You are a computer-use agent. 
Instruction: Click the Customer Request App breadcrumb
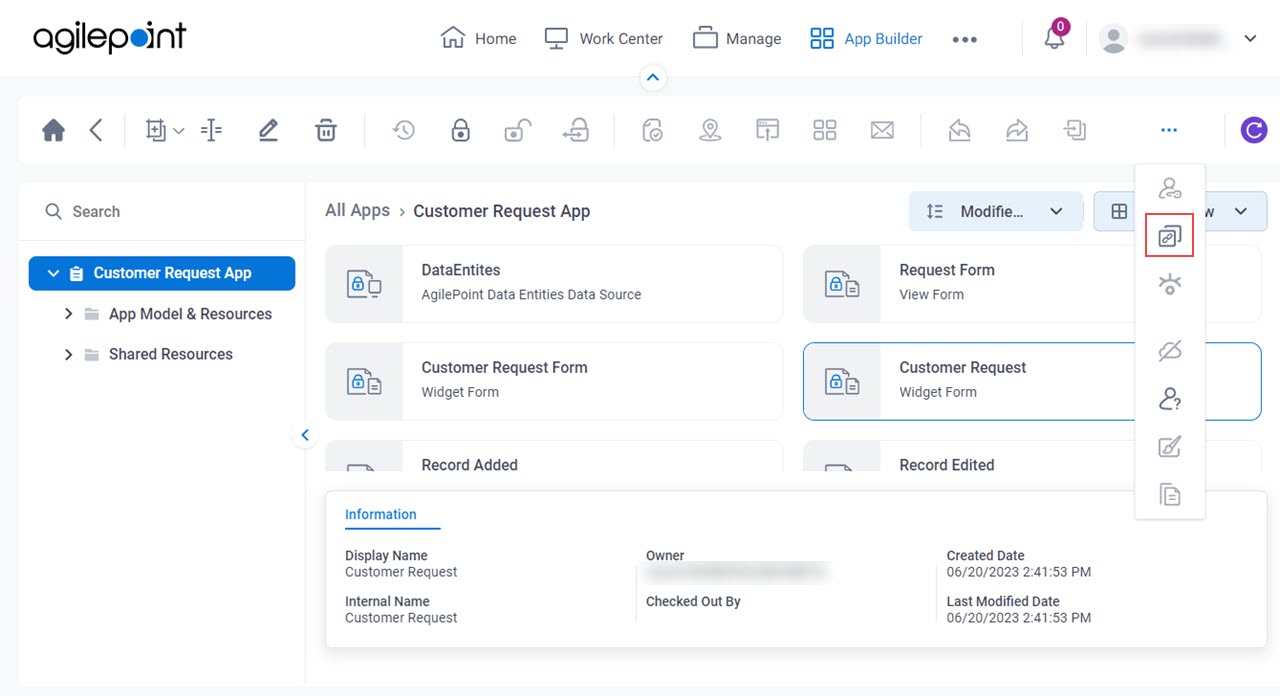(502, 211)
